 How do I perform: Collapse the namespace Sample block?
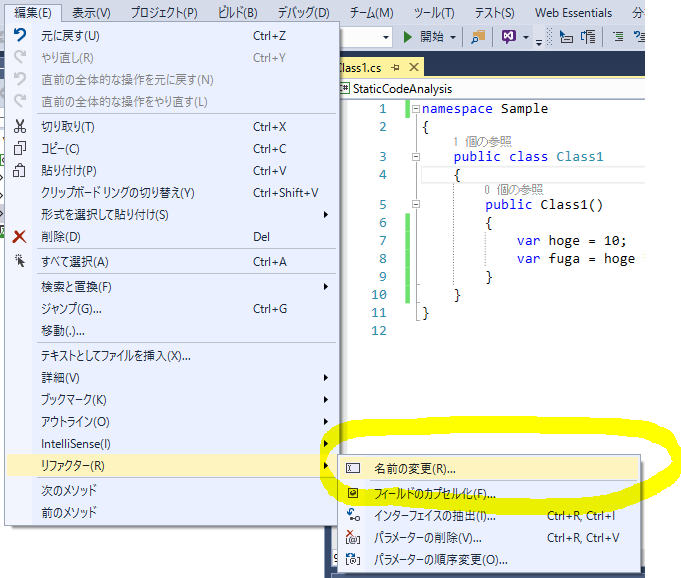click(x=416, y=109)
